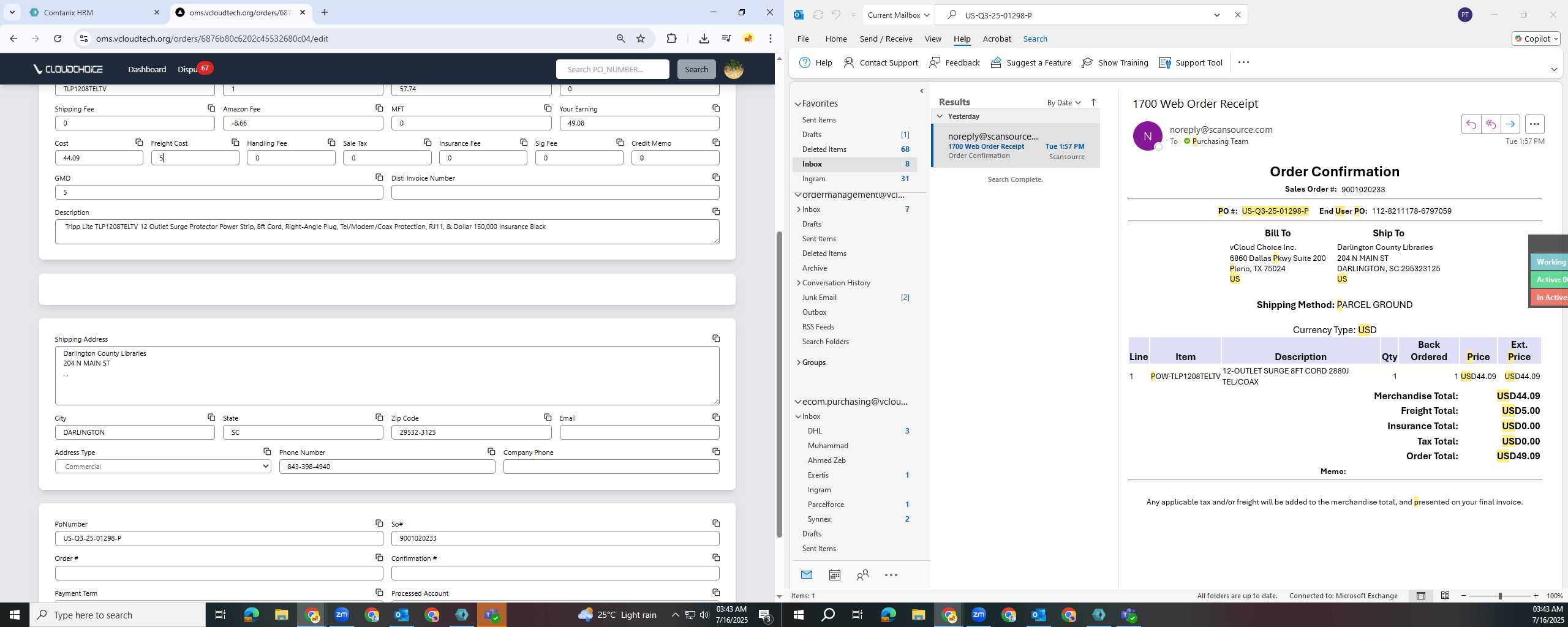Copy the Freight Cost value icon
This screenshot has width=1568, height=627.
coord(235,142)
